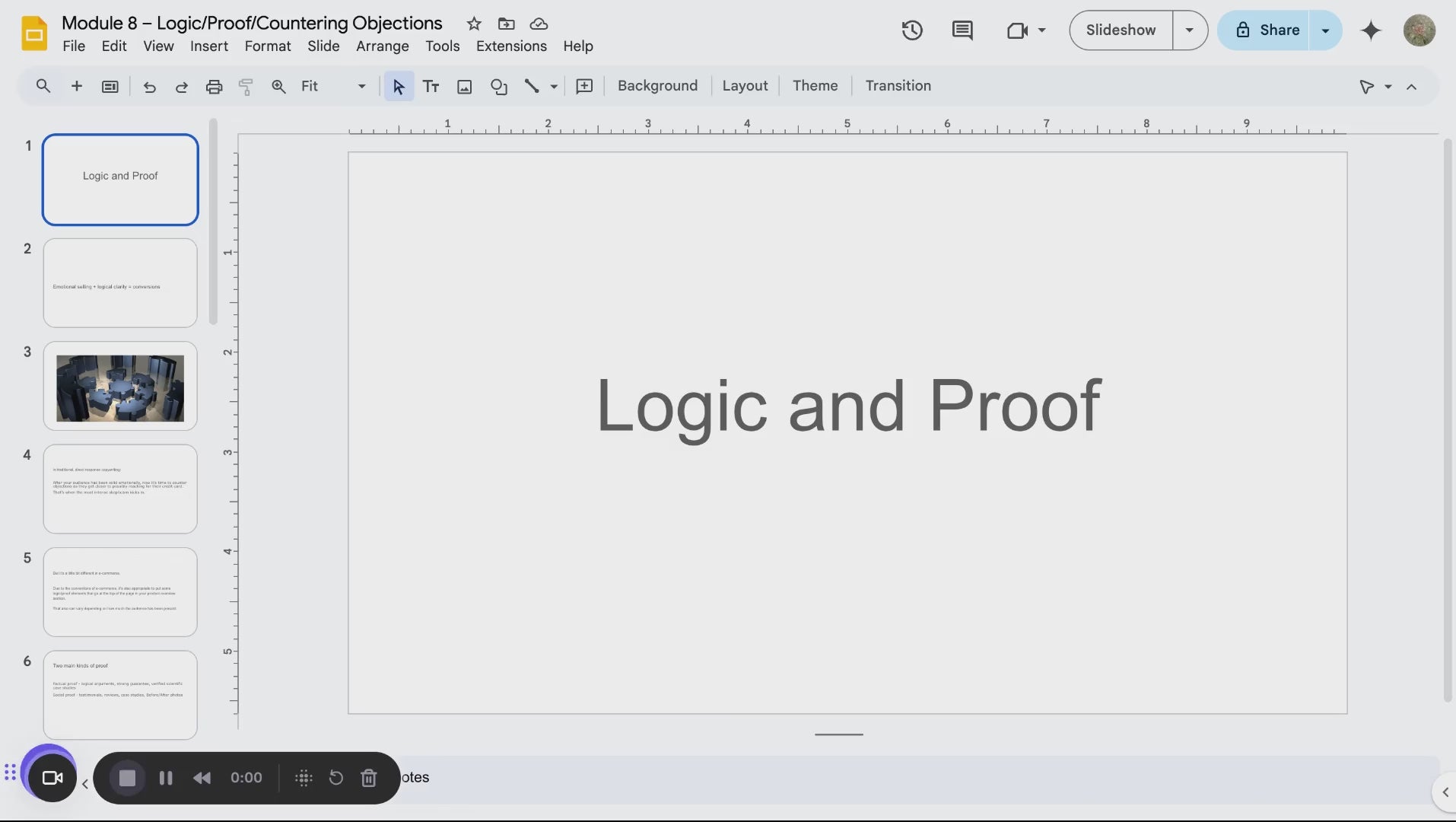Star the presentation title
This screenshot has height=822, width=1456.
point(474,24)
